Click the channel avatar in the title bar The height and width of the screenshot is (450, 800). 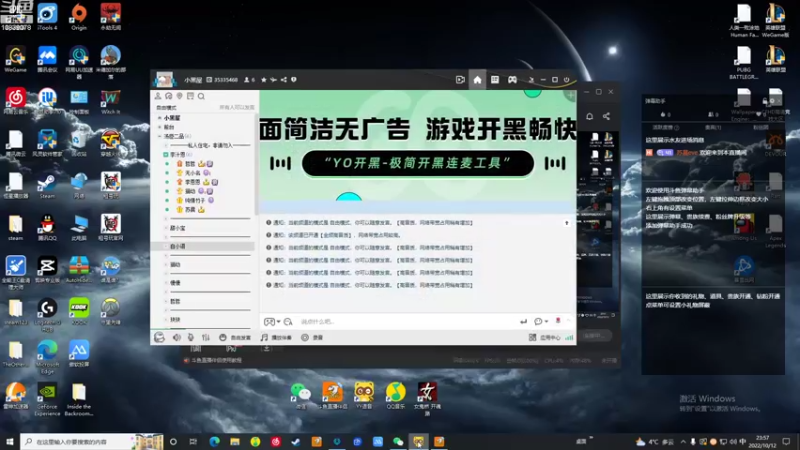coord(164,80)
